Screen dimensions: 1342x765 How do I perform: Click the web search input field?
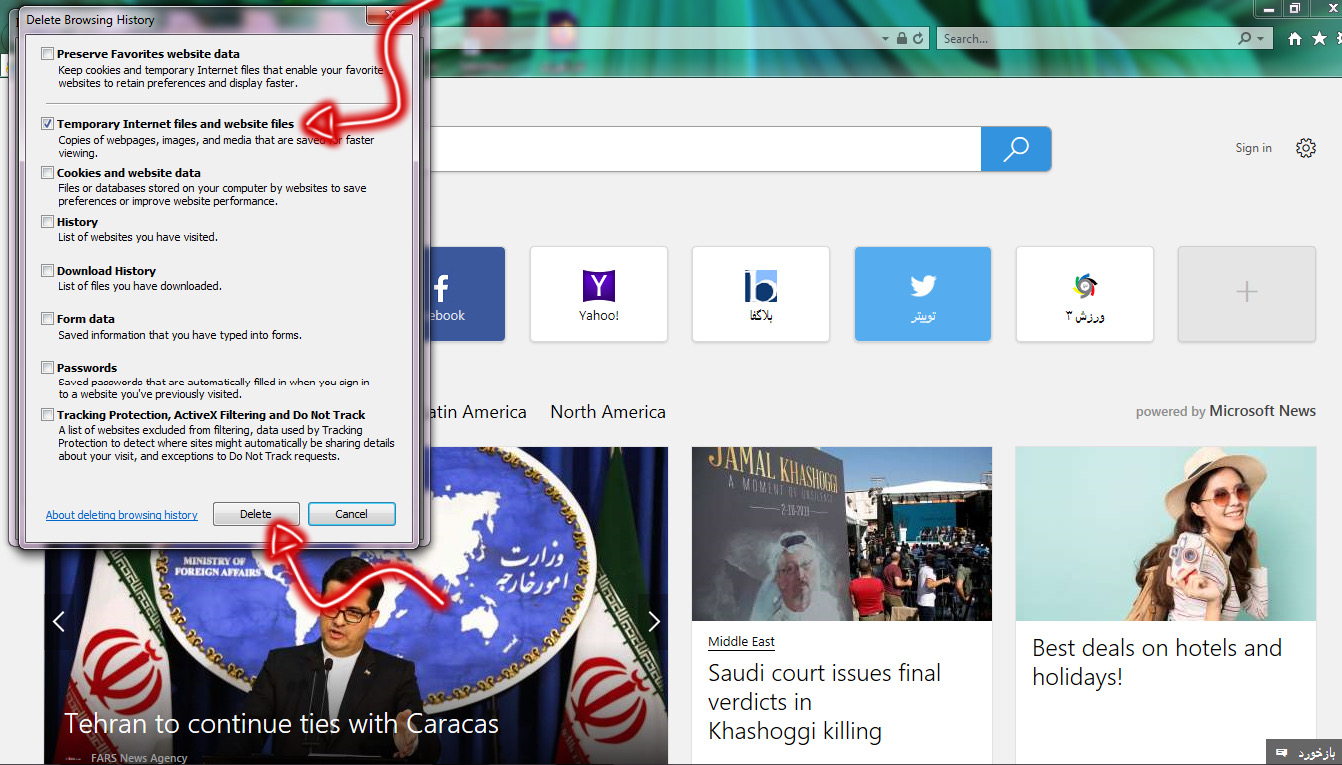click(705, 149)
